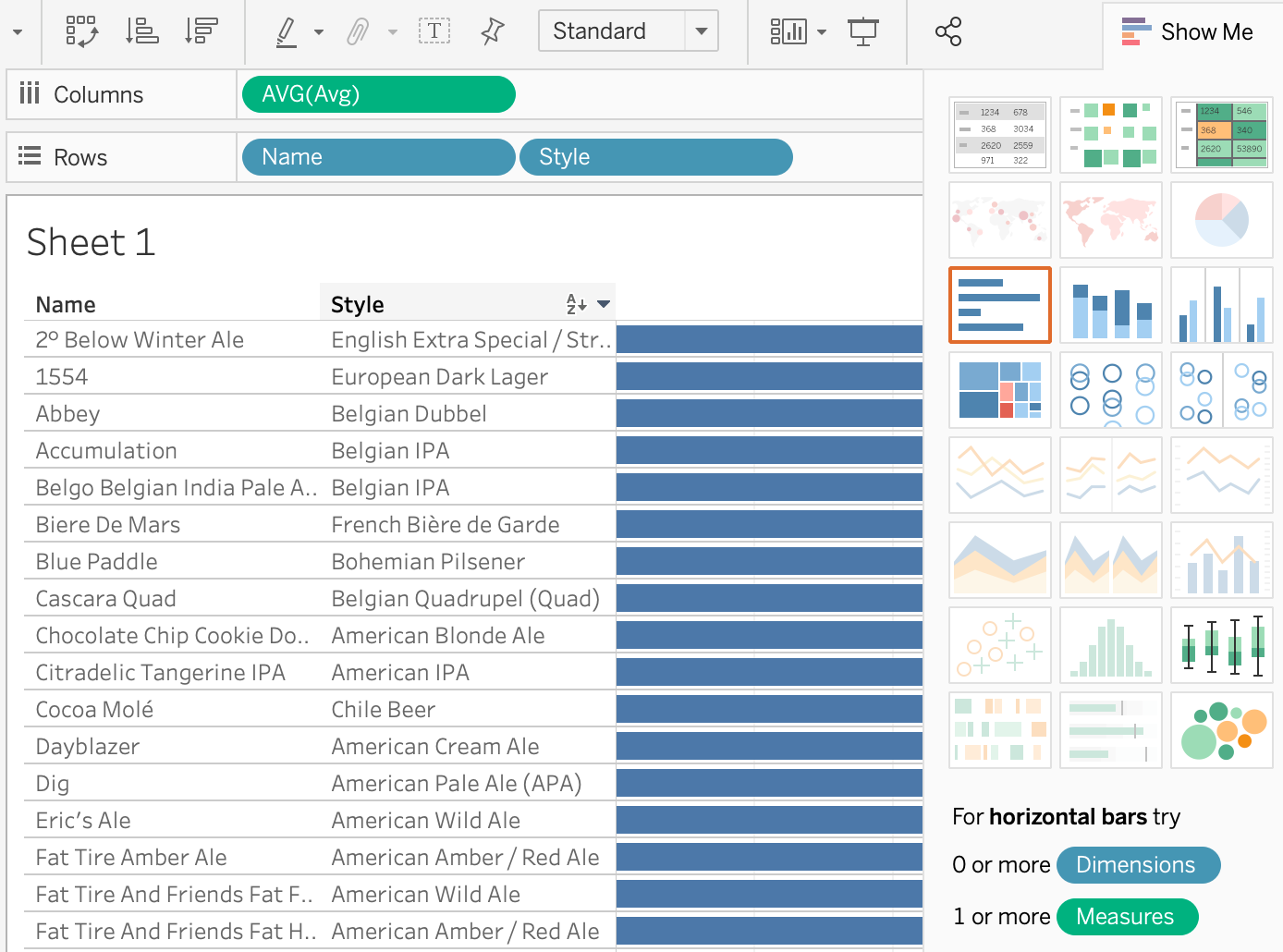Activate the highlight pen tool
Viewport: 1283px width, 952px height.
coord(288,31)
